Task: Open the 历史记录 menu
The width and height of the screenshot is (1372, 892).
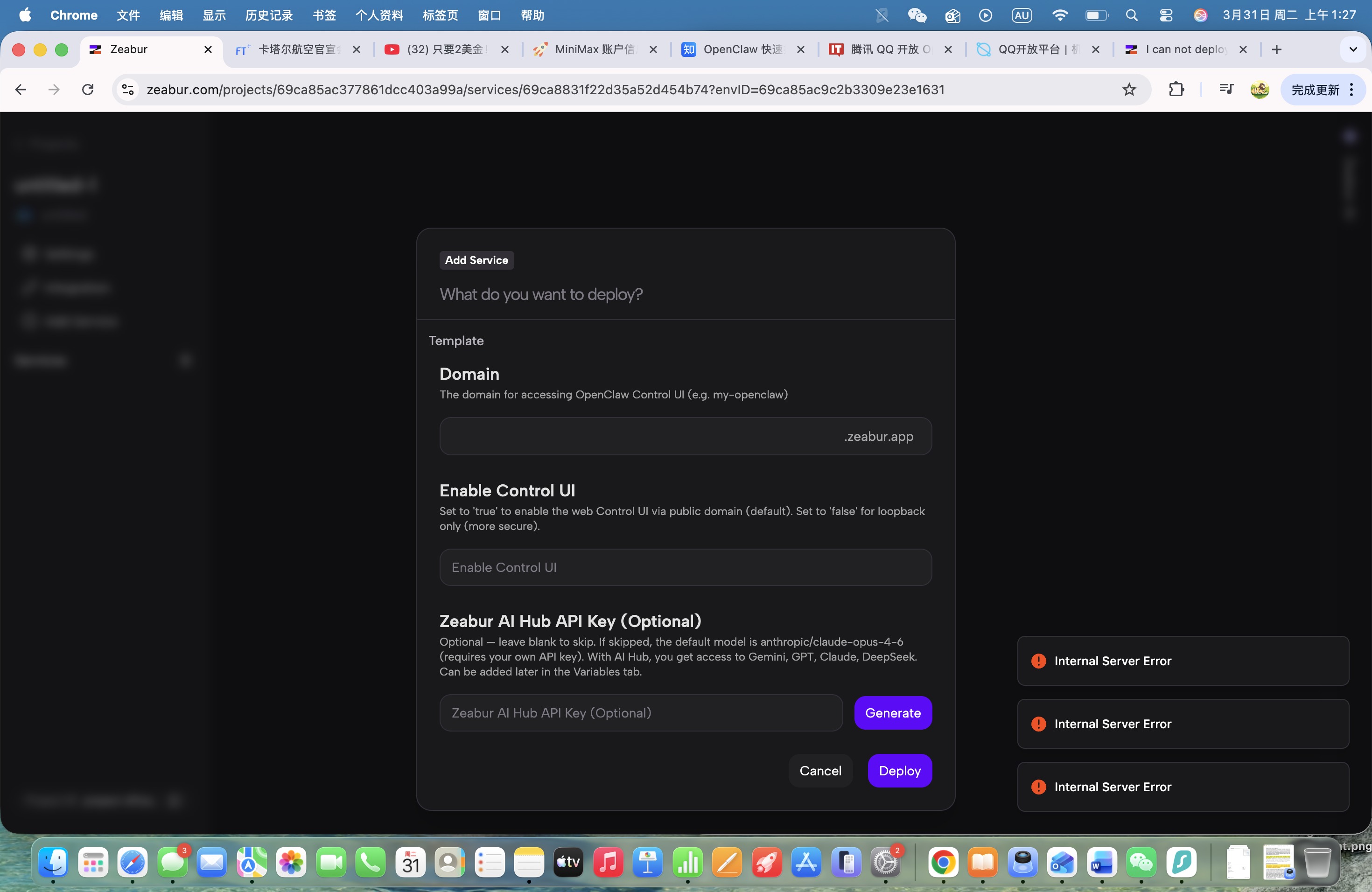Action: pyautogui.click(x=269, y=15)
